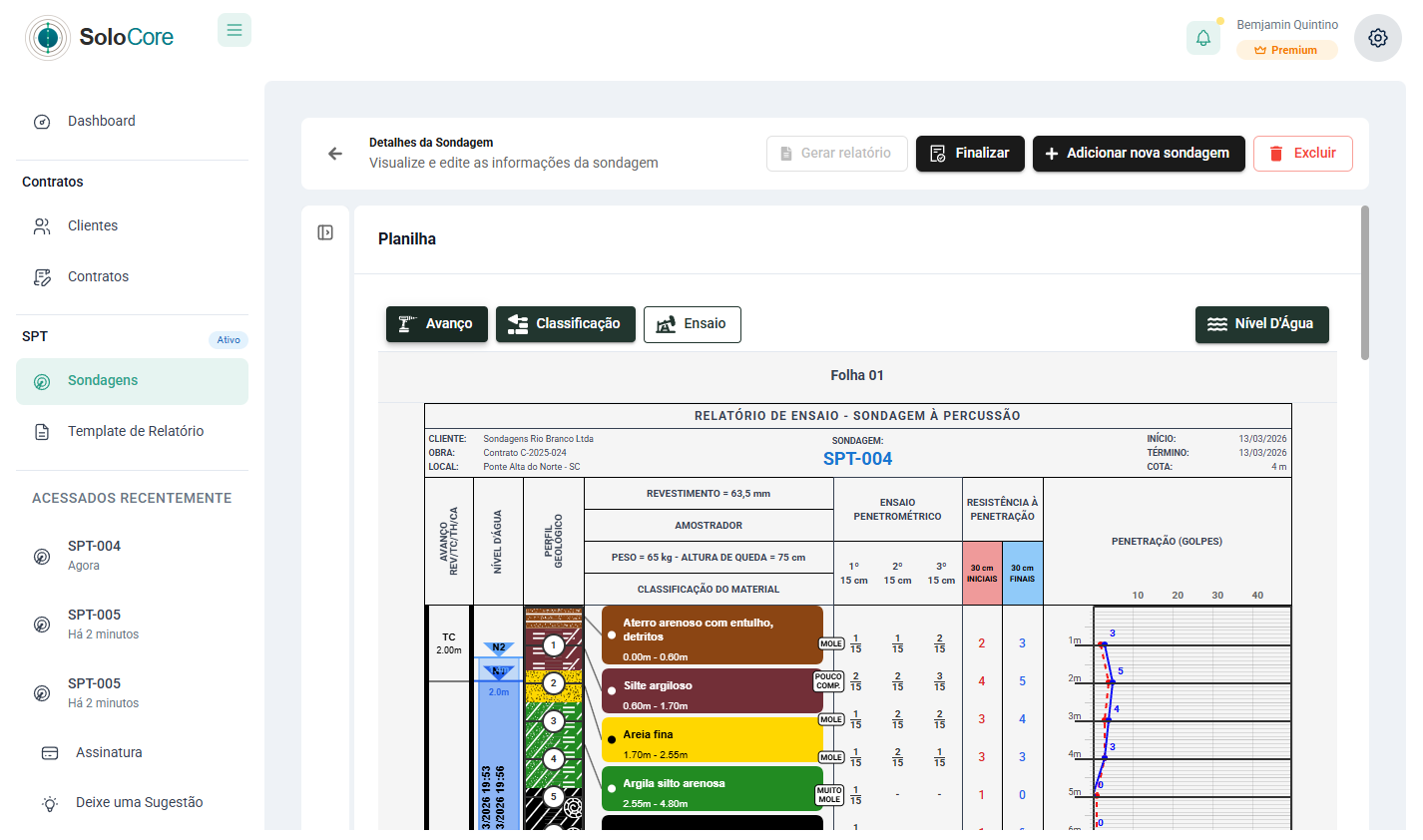Select the yellow Areia fina layer card
Viewport: 1423px width, 840px height.
tap(712, 739)
